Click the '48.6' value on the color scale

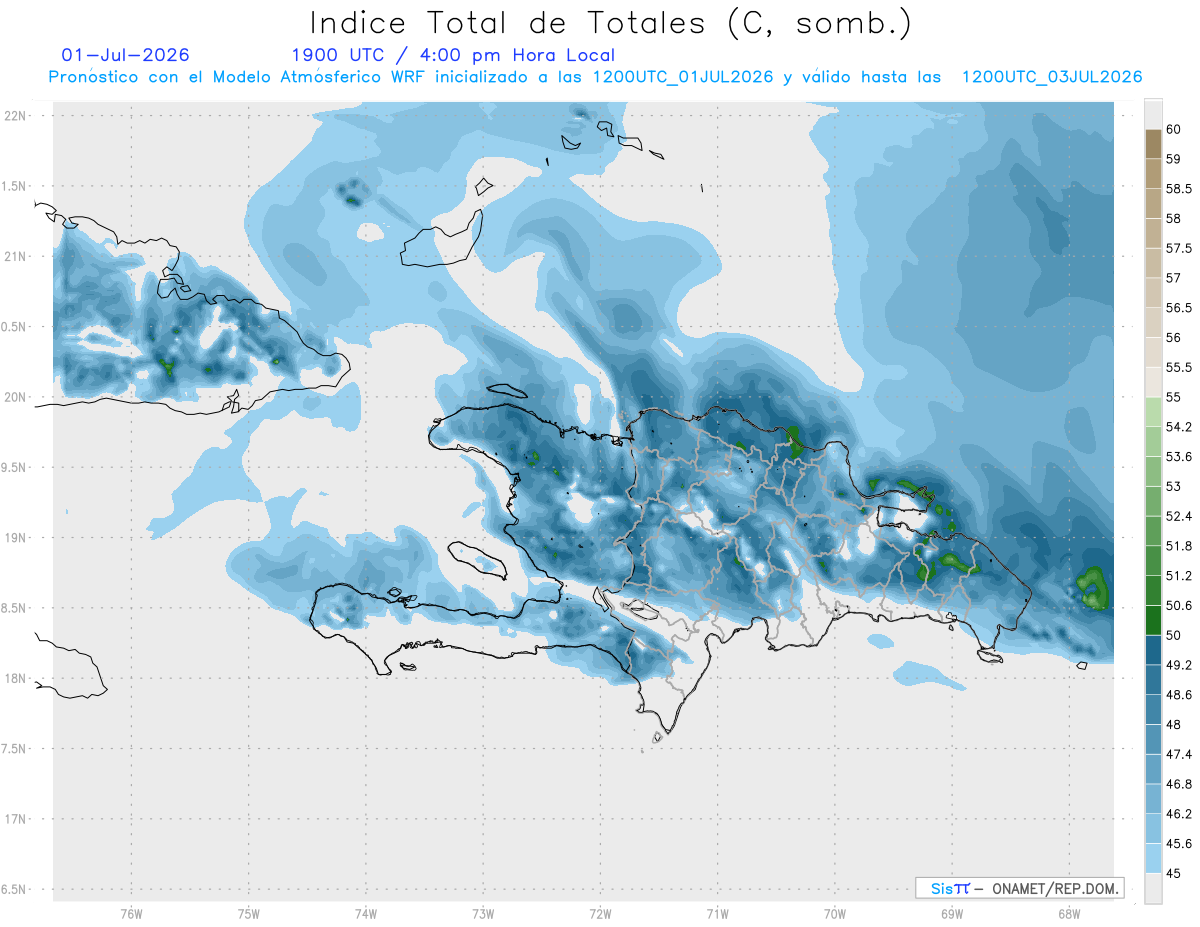(x=1179, y=695)
